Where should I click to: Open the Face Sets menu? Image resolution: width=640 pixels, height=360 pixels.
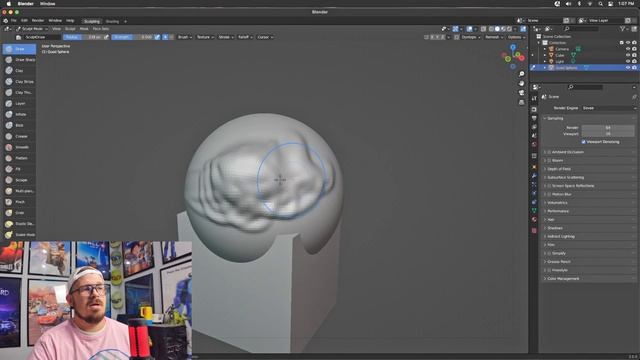[100, 29]
